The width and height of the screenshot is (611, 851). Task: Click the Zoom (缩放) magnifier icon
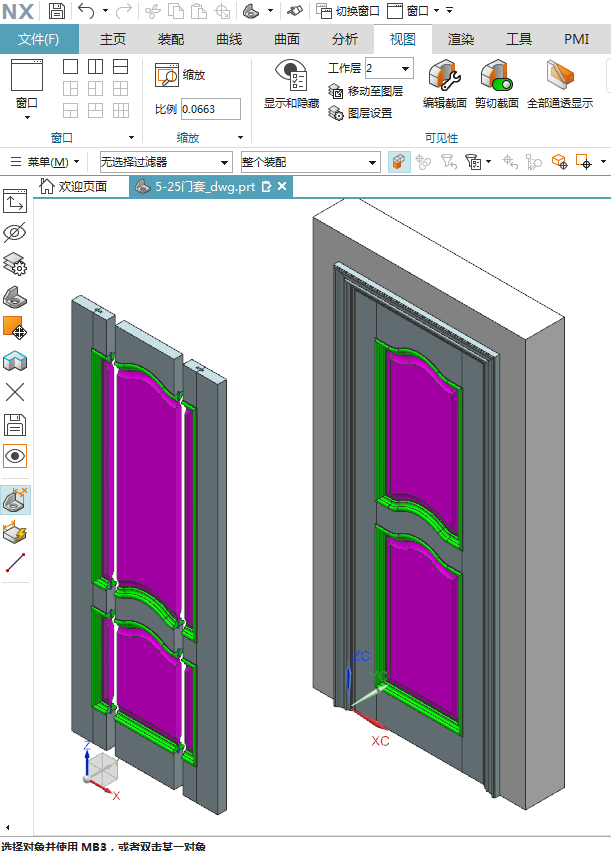coord(166,75)
